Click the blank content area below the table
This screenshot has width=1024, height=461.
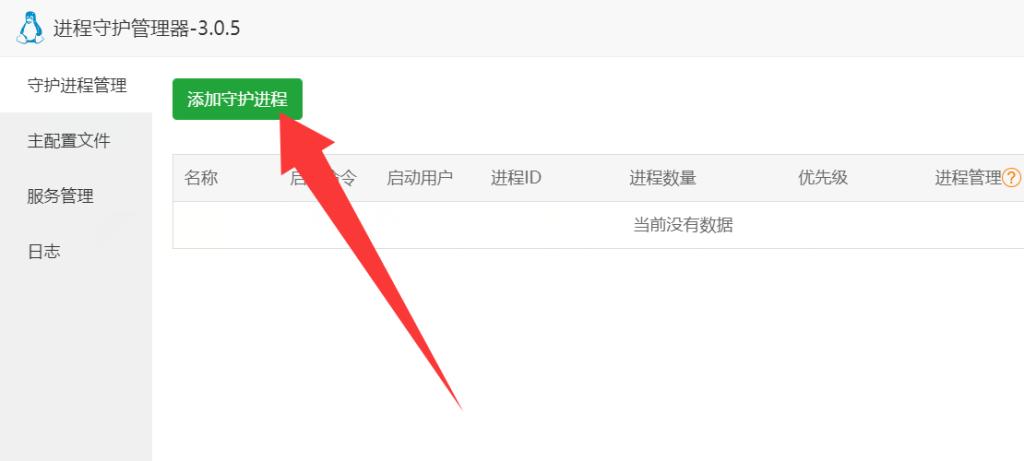[718, 353]
